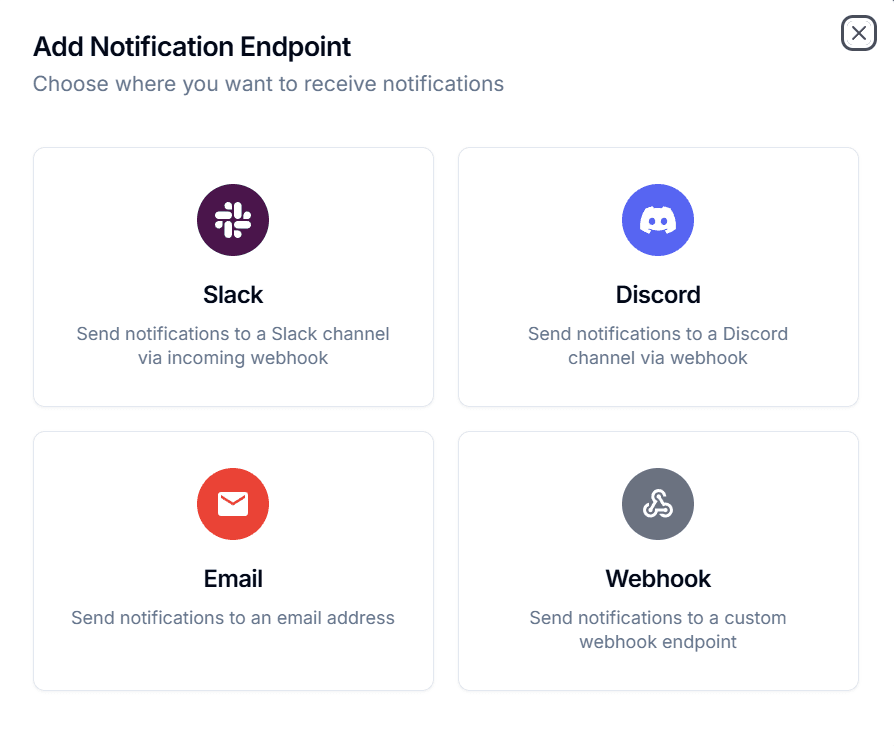The width and height of the screenshot is (894, 746).
Task: Click the Email card heading
Action: [x=233, y=578]
